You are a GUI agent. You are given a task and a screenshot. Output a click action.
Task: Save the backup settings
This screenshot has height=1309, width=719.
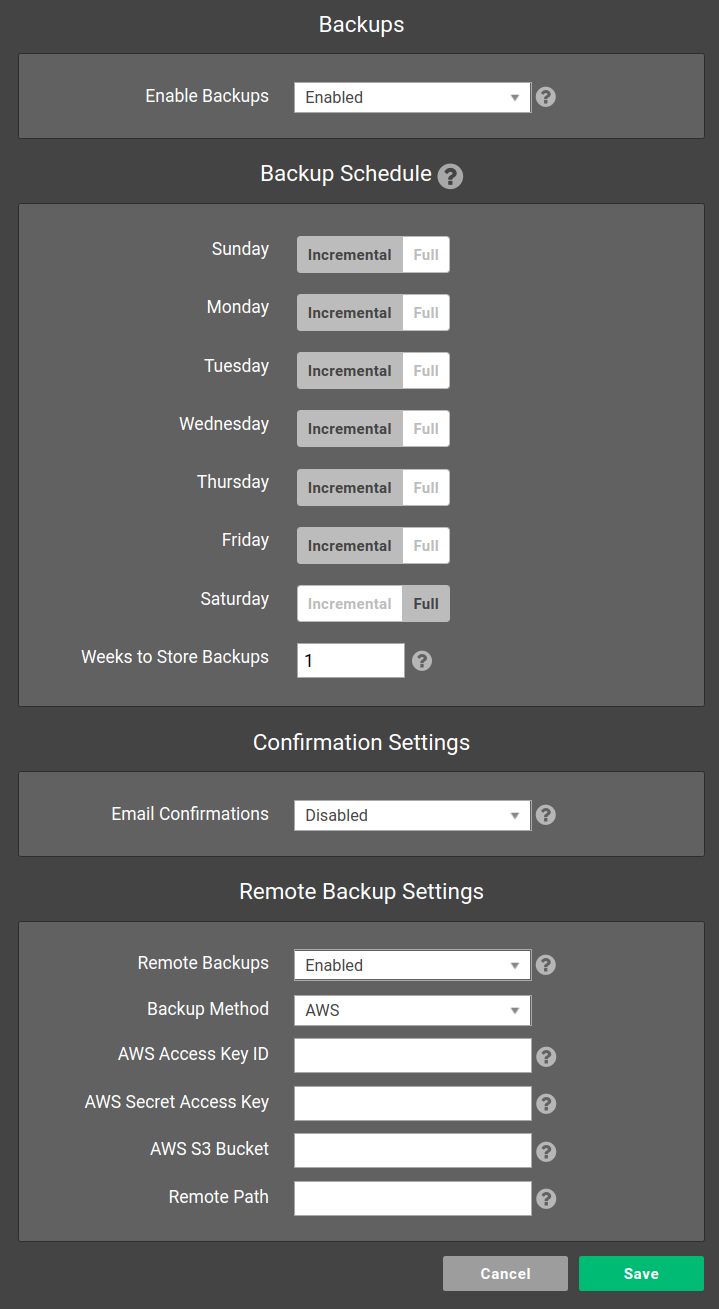point(640,1273)
